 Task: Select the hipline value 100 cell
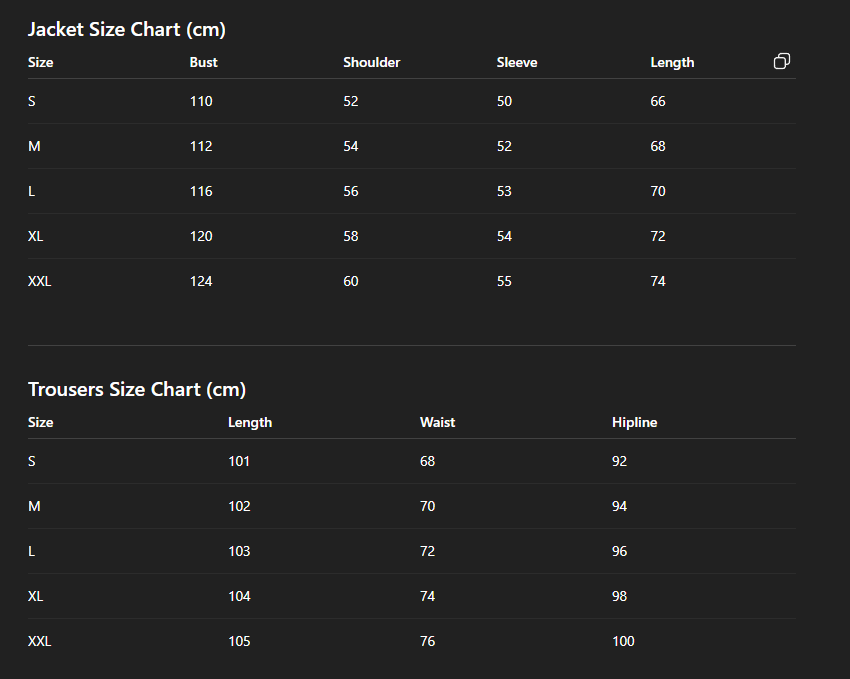[623, 641]
